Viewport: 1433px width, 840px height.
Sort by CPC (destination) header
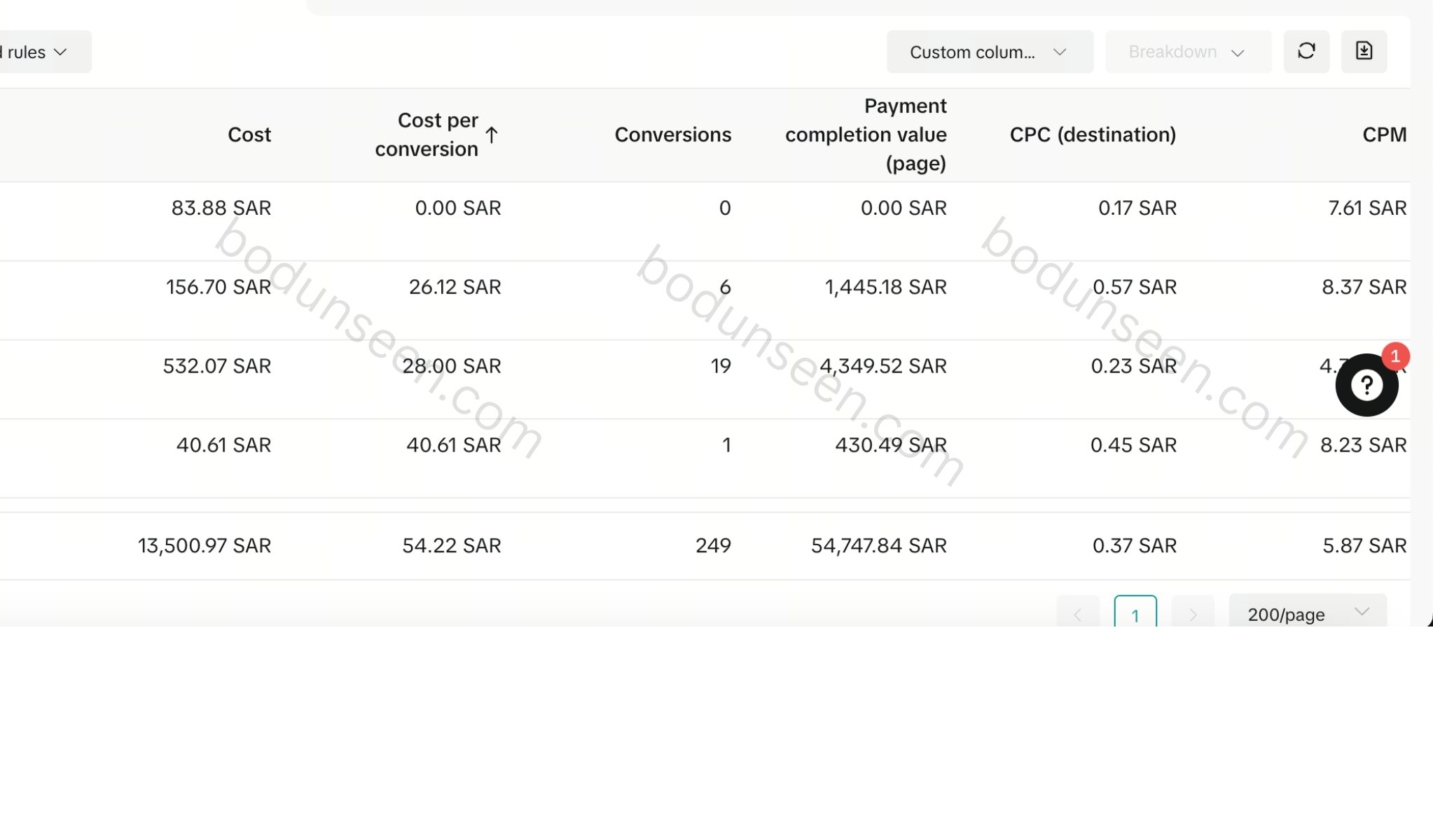coord(1092,134)
